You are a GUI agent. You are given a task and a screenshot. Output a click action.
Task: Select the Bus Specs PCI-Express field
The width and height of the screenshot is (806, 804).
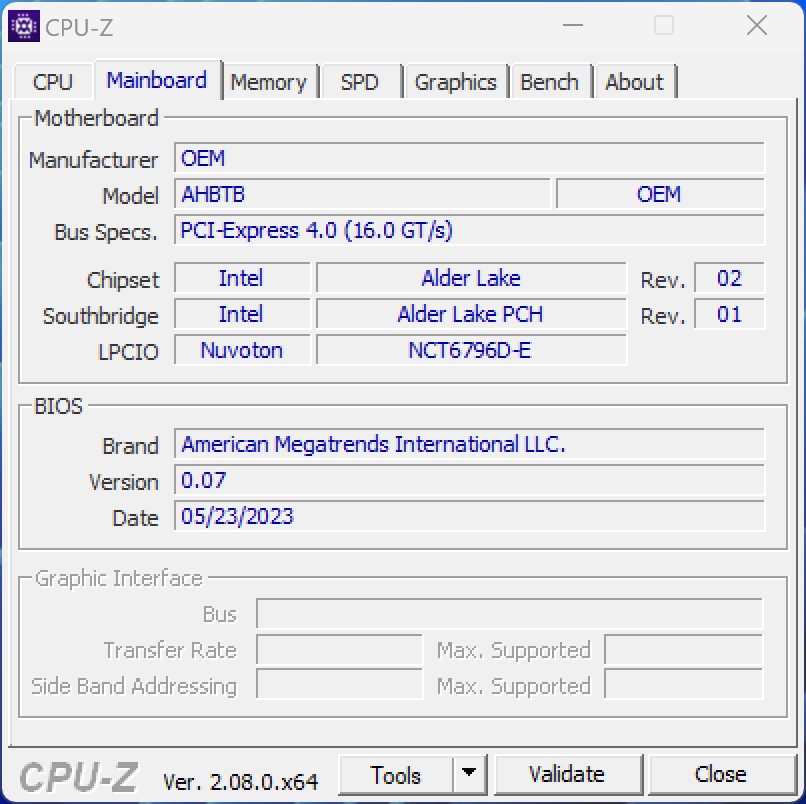click(x=468, y=231)
